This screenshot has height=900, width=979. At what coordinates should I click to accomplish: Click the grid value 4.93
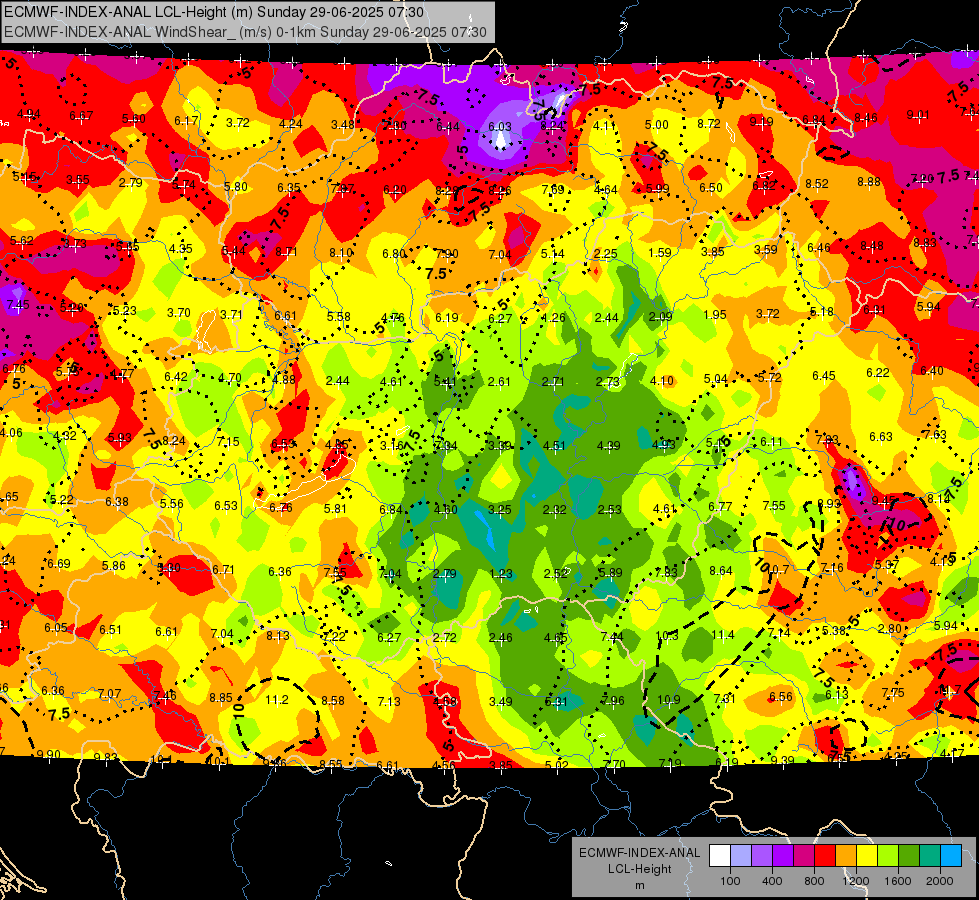tap(664, 444)
